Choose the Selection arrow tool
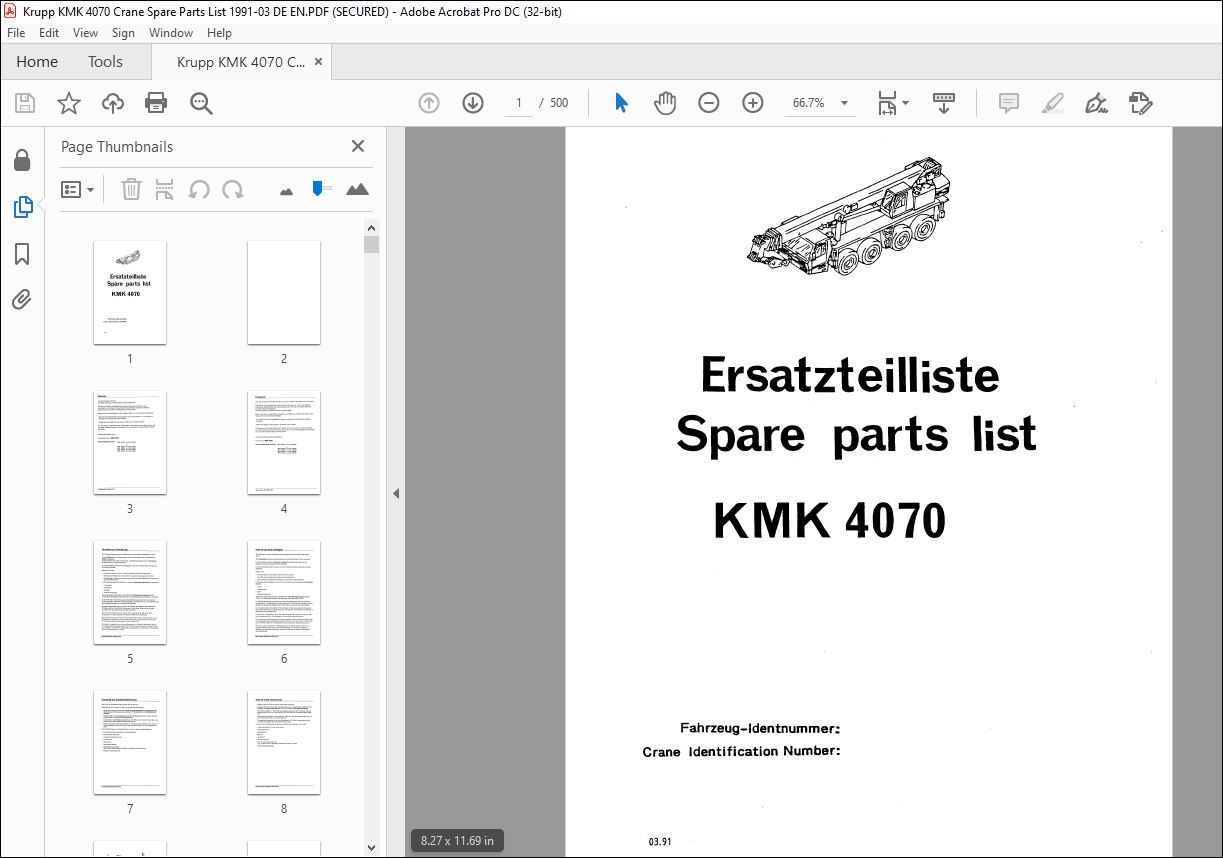The height and width of the screenshot is (858, 1223). 621,103
